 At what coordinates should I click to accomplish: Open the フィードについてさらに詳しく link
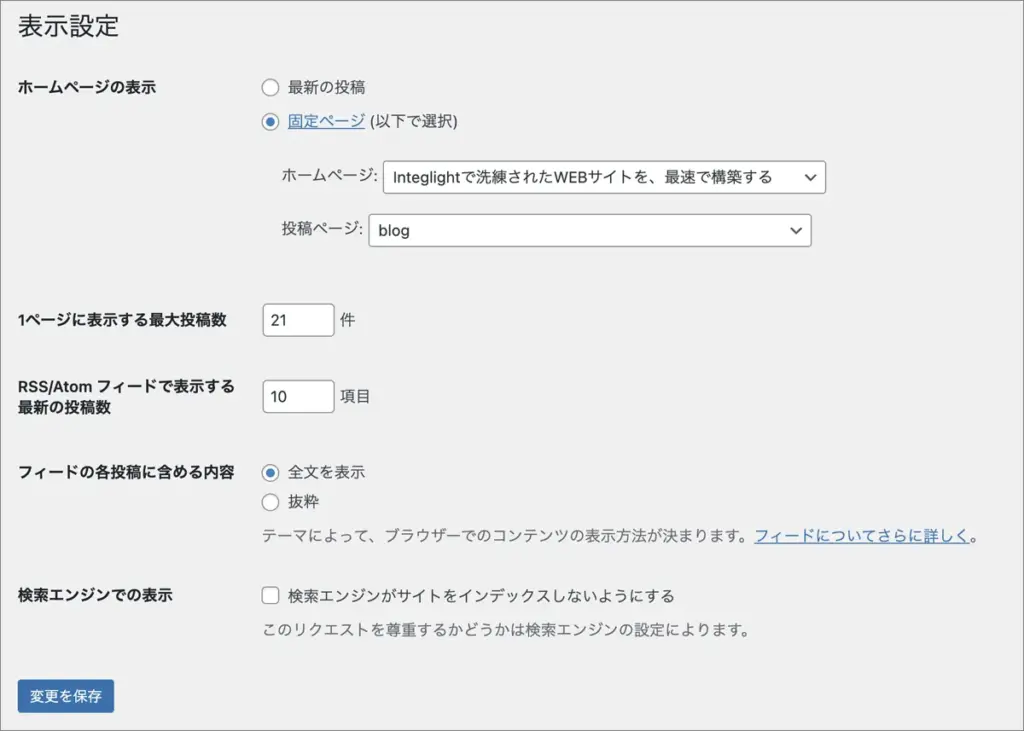click(x=861, y=535)
